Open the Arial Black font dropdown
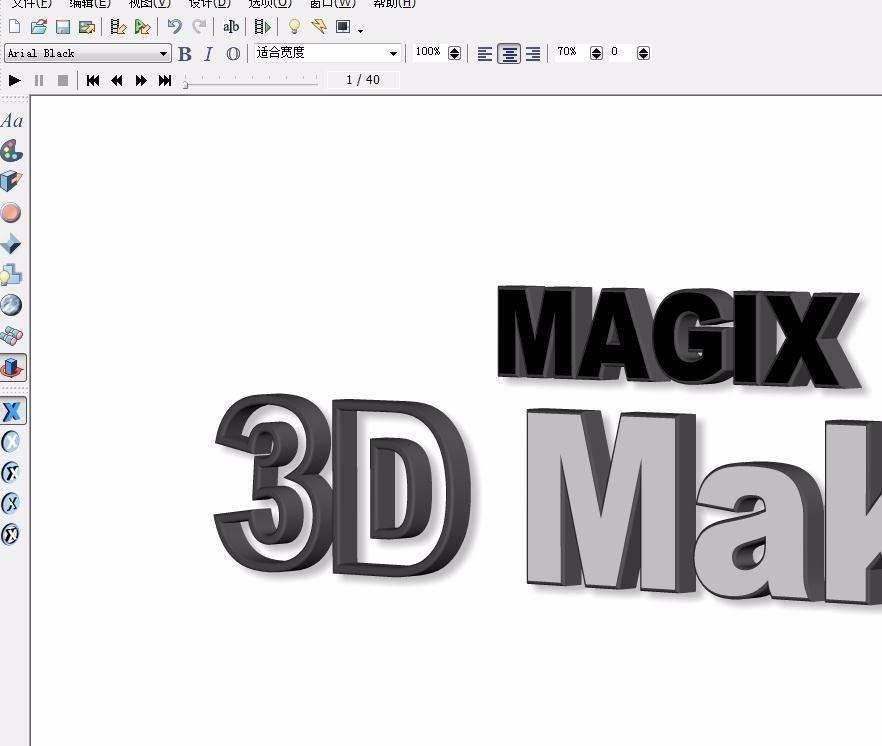The height and width of the screenshot is (746, 882). [x=163, y=52]
